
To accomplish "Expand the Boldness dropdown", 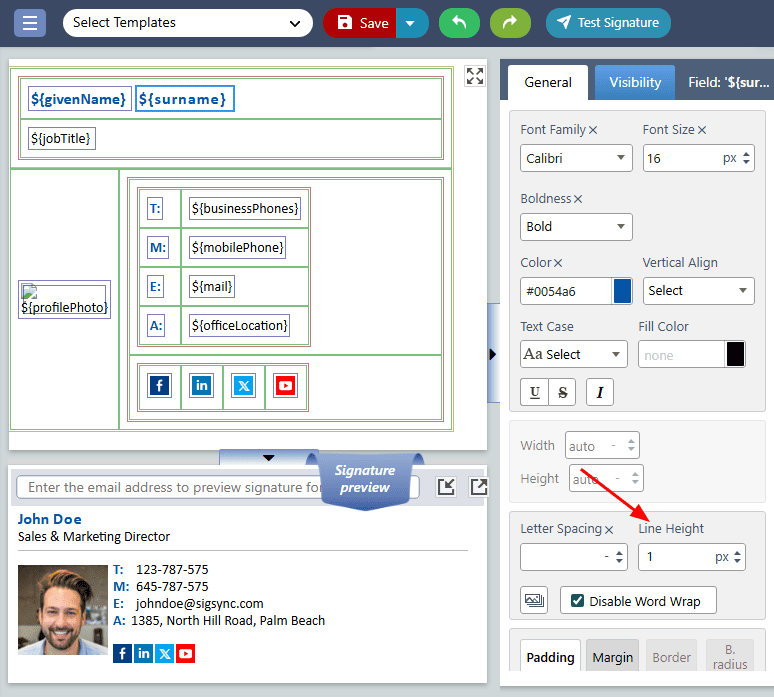I will 576,226.
